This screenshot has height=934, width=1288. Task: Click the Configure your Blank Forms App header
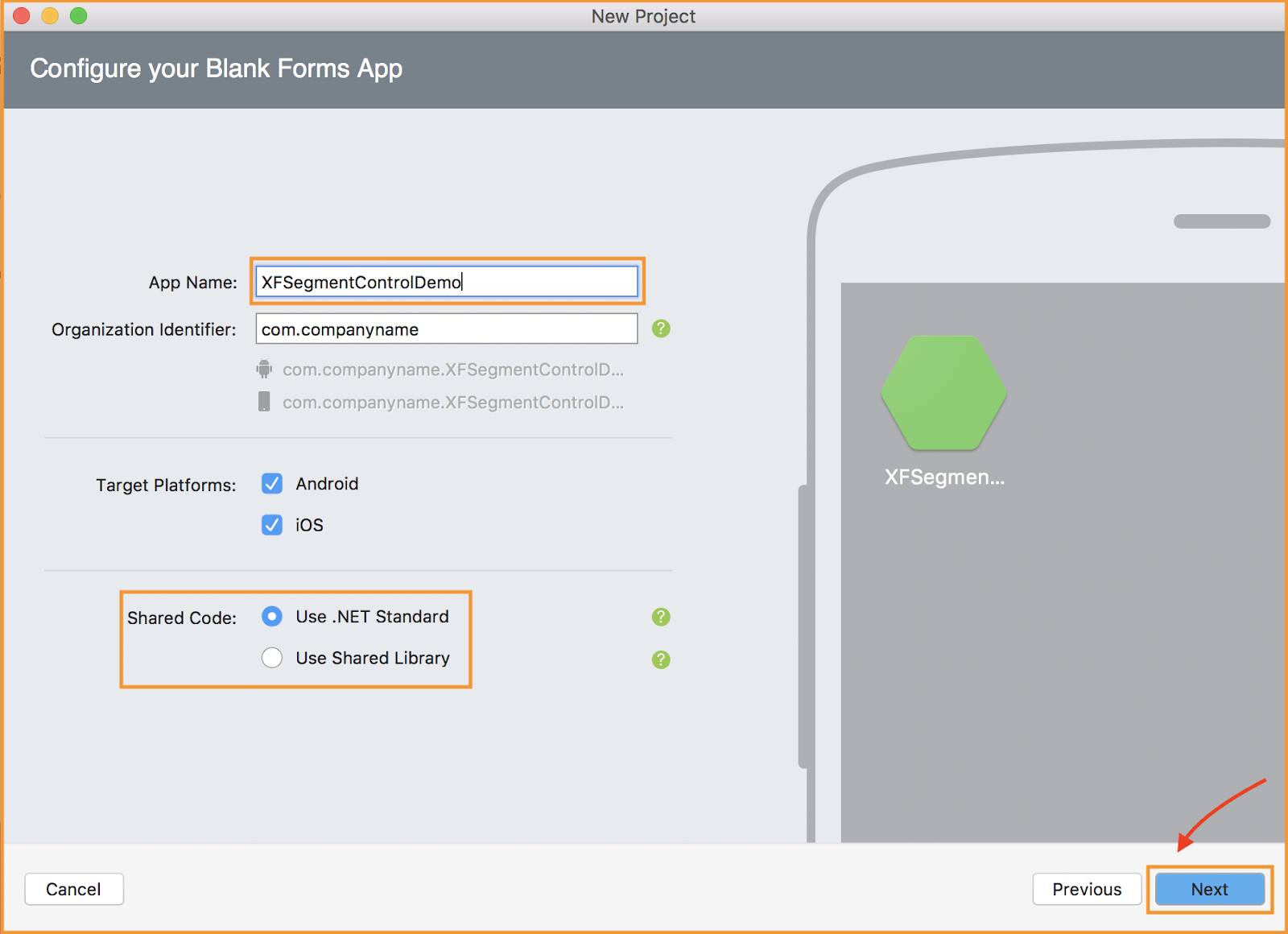(x=216, y=69)
